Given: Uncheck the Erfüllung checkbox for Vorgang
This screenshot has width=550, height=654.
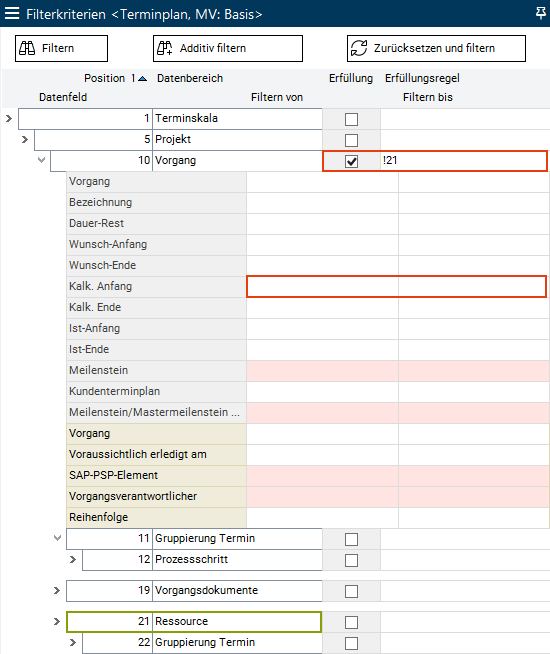Looking at the screenshot, I should point(352,161).
